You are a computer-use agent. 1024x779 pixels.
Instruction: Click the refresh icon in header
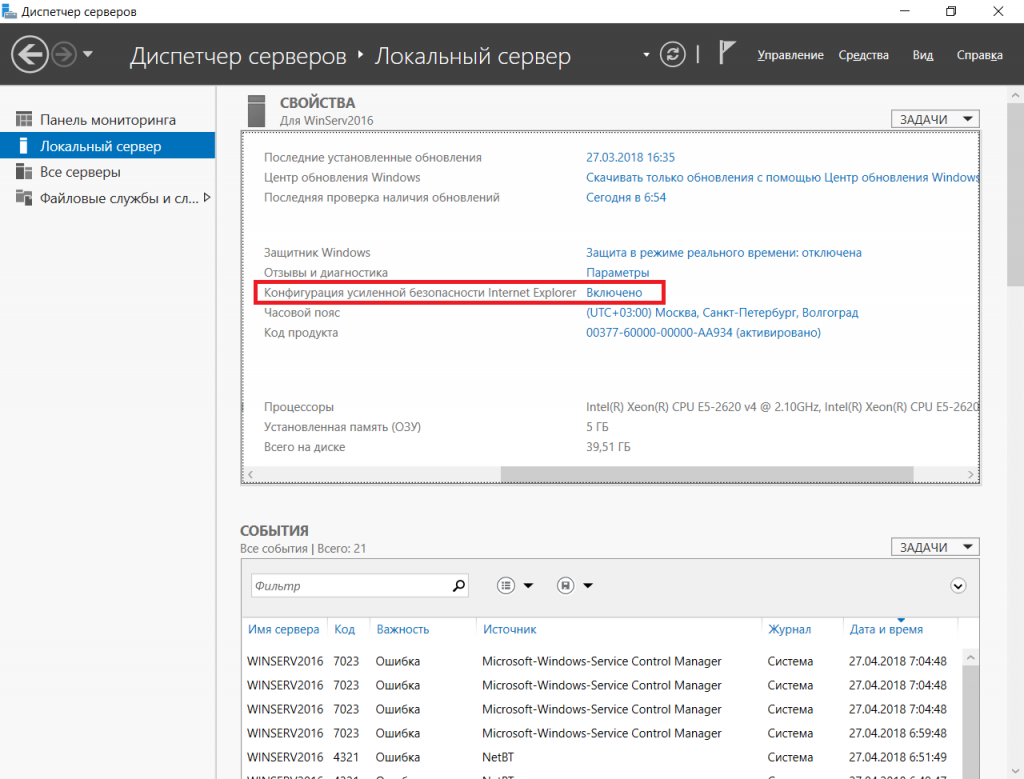click(x=675, y=54)
